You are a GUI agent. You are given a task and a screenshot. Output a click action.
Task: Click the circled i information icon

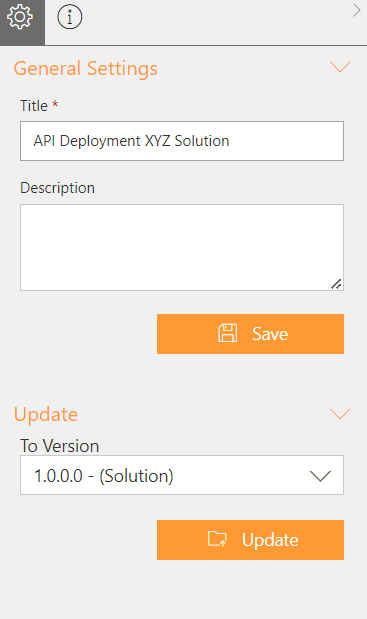click(x=70, y=17)
